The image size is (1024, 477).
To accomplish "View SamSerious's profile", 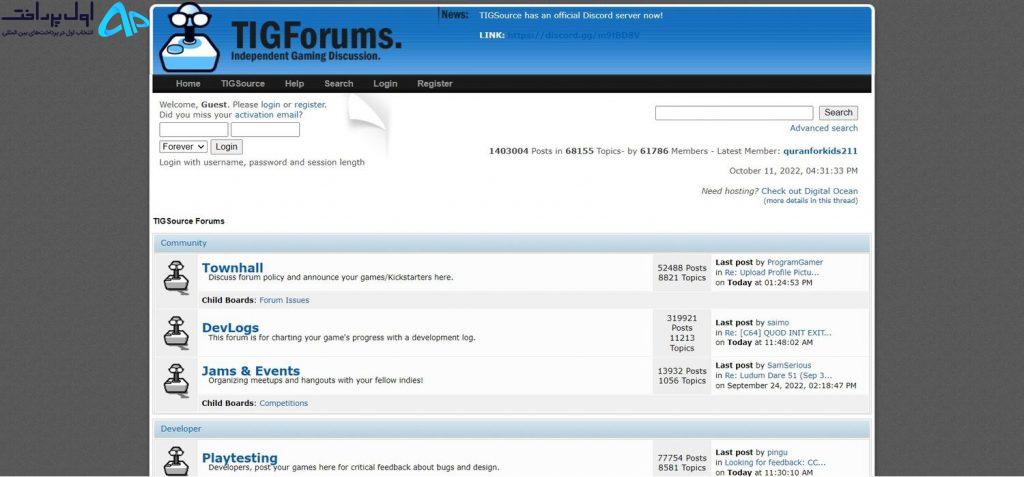I will coord(789,366).
